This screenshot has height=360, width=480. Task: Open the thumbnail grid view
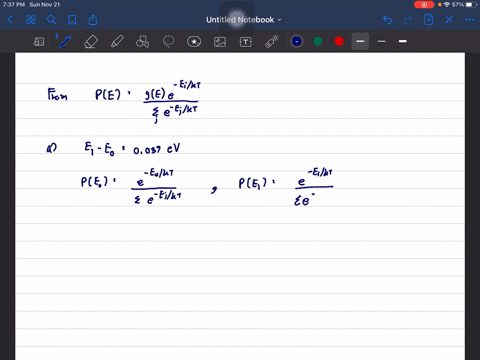[x=31, y=20]
